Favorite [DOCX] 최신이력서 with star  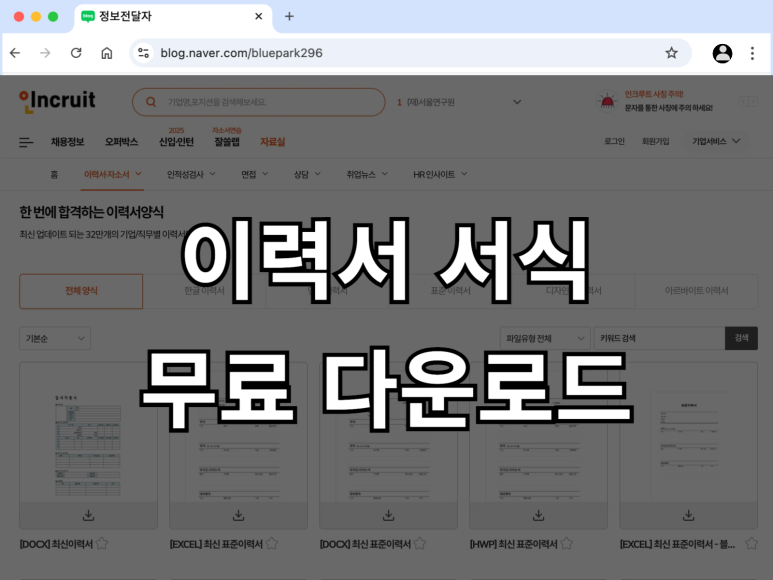pos(102,544)
